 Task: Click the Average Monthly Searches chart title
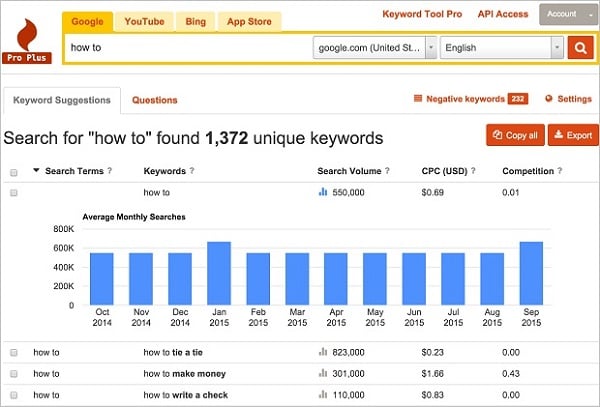click(x=134, y=217)
